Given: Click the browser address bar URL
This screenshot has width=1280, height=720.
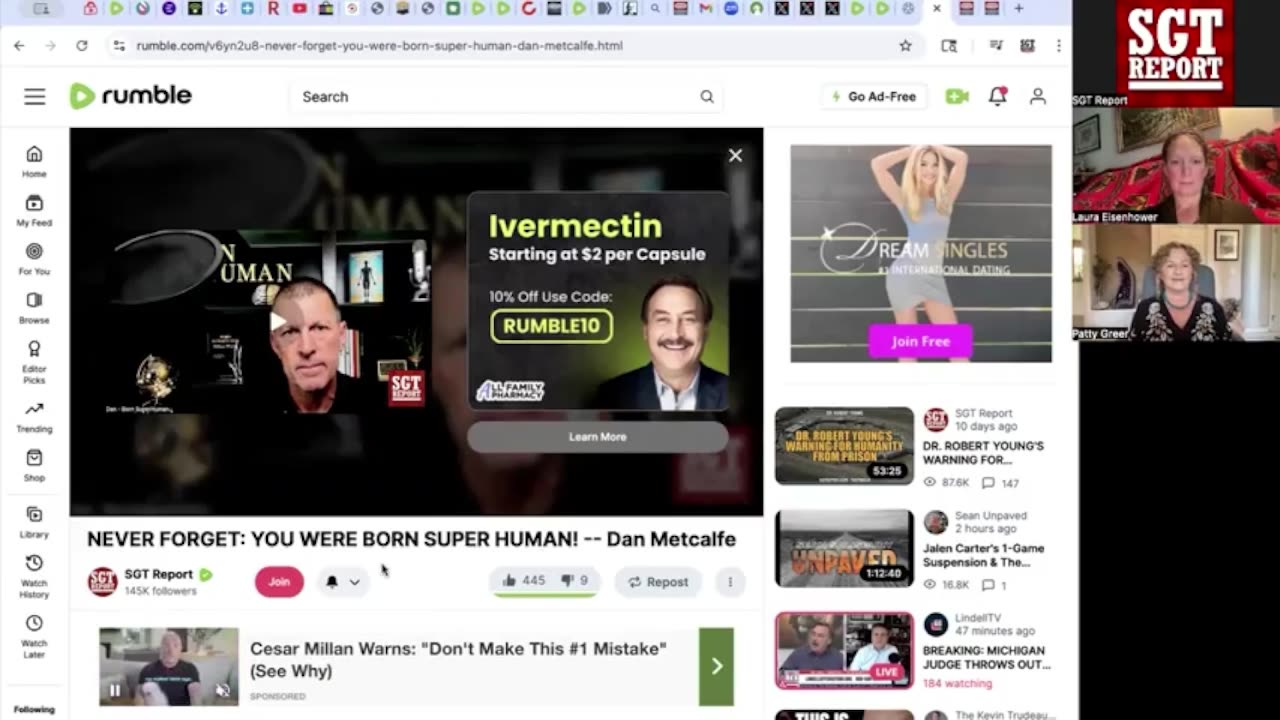Looking at the screenshot, I should click(x=379, y=45).
